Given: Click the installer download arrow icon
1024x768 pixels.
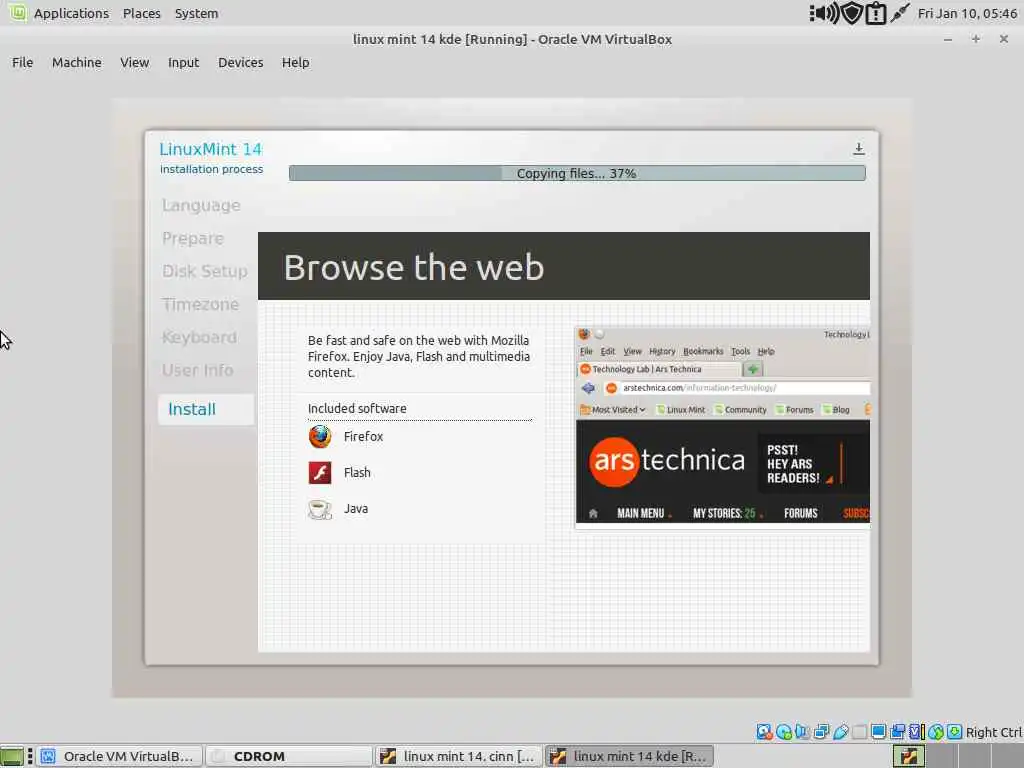Looking at the screenshot, I should tap(859, 149).
